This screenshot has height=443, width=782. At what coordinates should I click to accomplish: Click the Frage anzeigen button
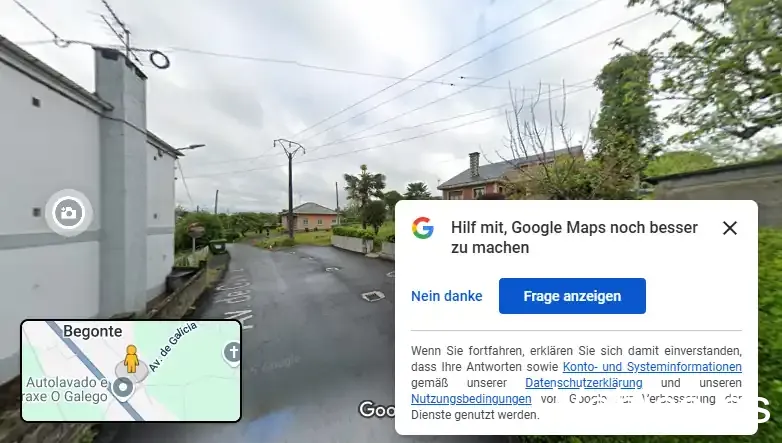click(572, 296)
